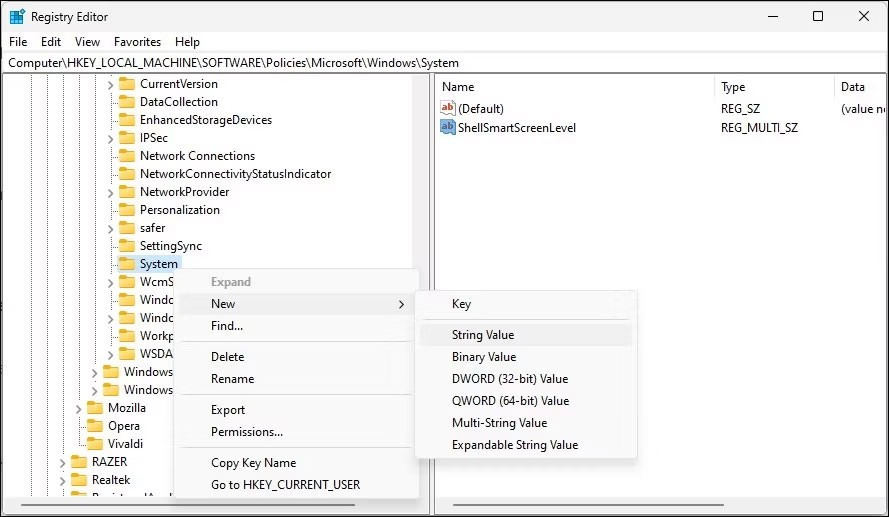Open the Favorites menu
The width and height of the screenshot is (889, 517).
(137, 42)
